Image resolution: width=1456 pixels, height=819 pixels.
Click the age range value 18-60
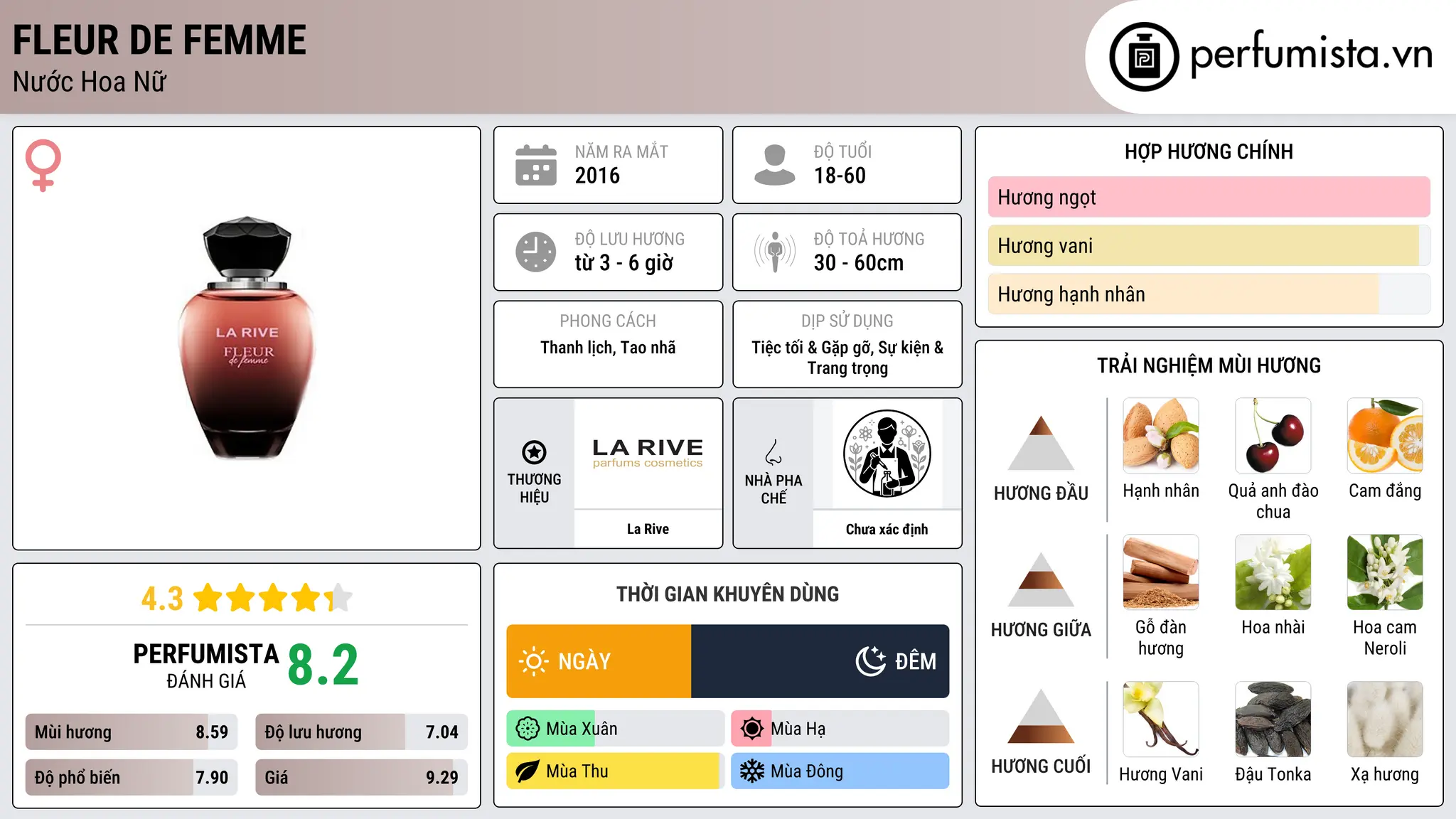840,176
